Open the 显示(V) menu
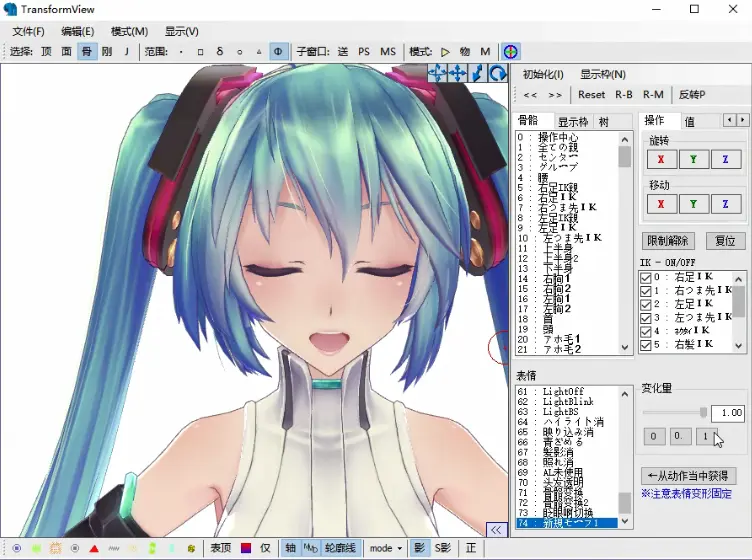Screen dimensions: 752x560 [x=182, y=32]
